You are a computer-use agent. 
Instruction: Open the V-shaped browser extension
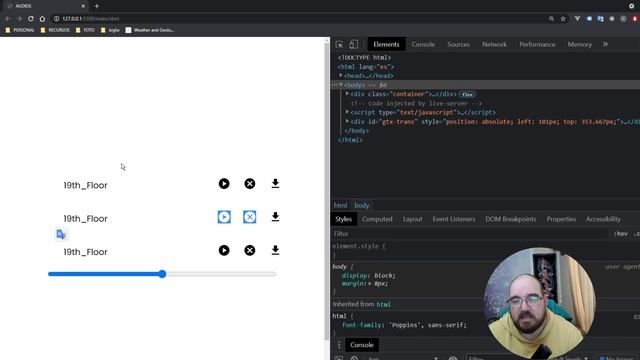pyautogui.click(x=577, y=19)
